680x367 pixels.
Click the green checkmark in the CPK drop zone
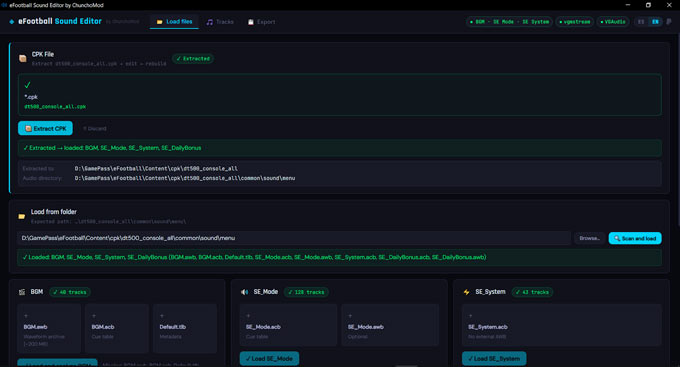(x=27, y=85)
